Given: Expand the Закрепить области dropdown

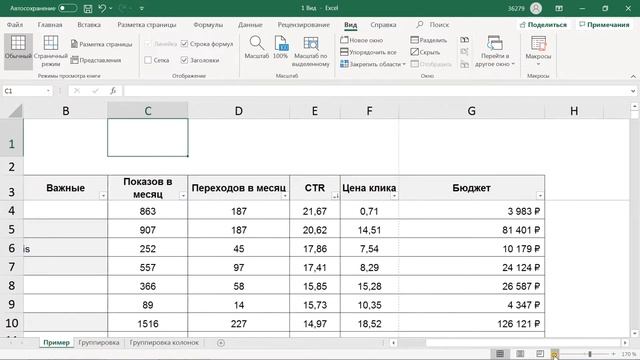Looking at the screenshot, I should click(404, 64).
